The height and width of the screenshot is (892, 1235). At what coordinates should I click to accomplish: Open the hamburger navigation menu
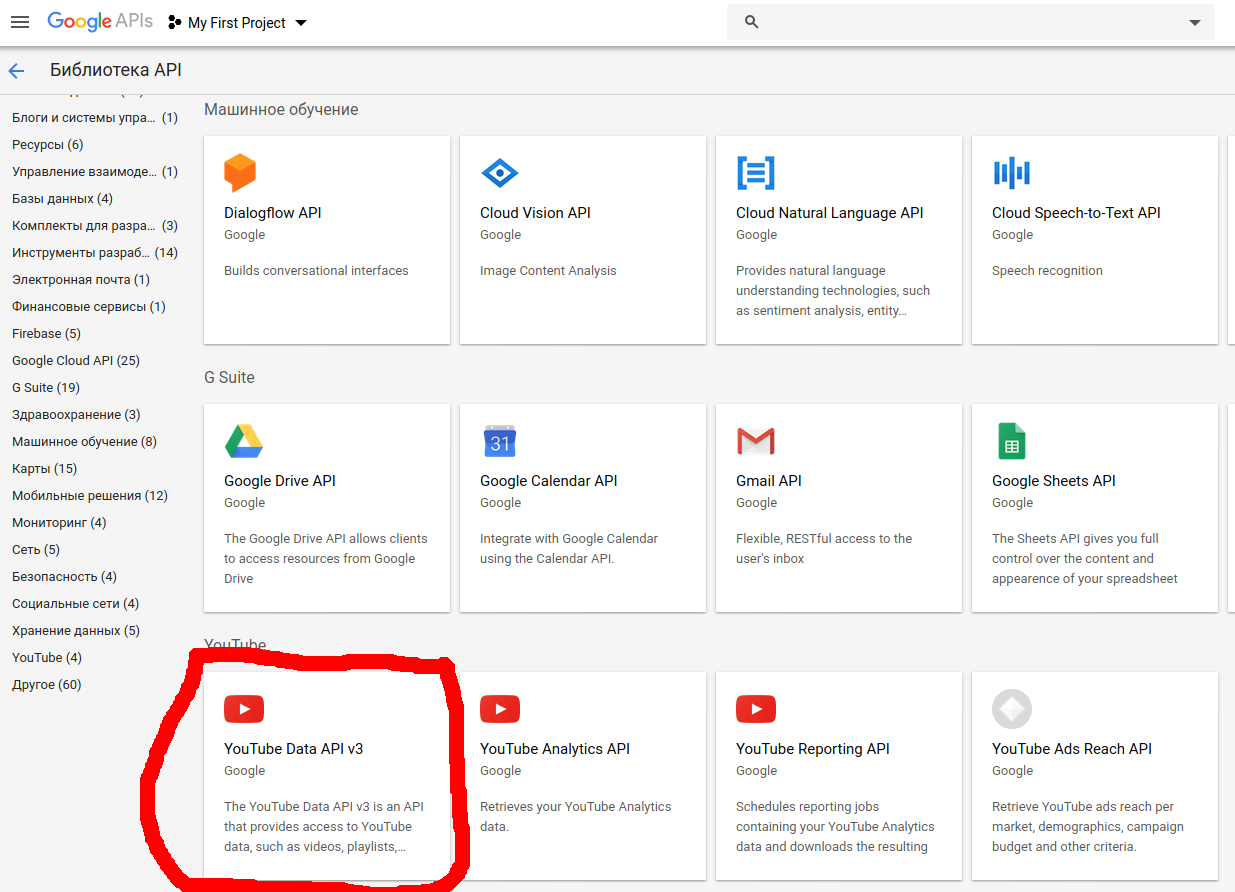20,22
